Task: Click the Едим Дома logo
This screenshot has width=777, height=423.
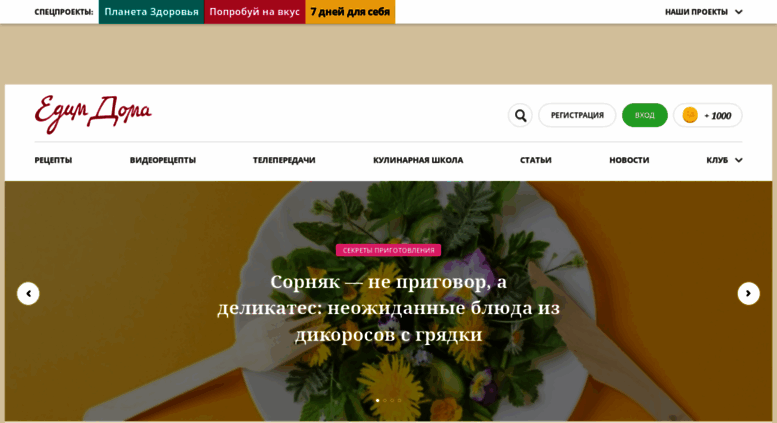Action: [93, 114]
